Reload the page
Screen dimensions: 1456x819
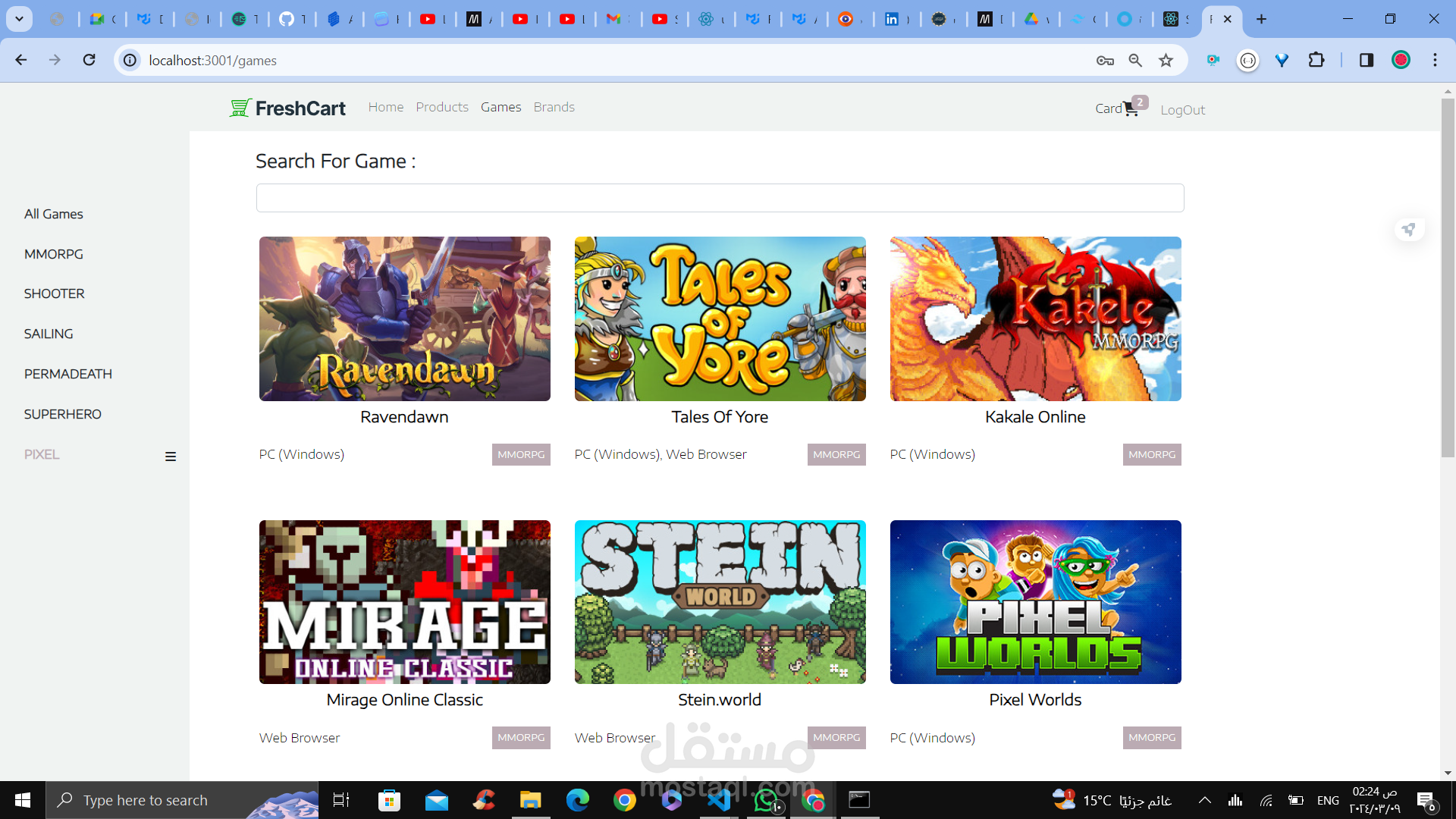coord(89,60)
